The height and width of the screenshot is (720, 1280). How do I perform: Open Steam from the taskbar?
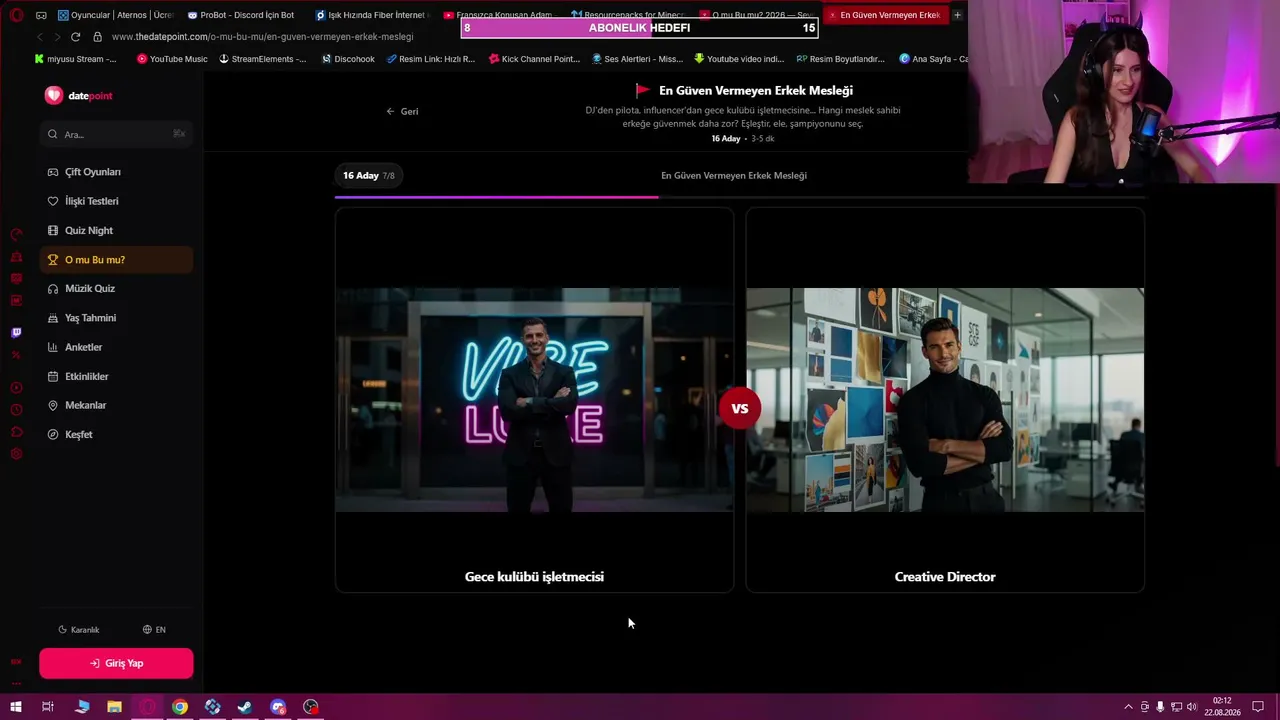245,707
